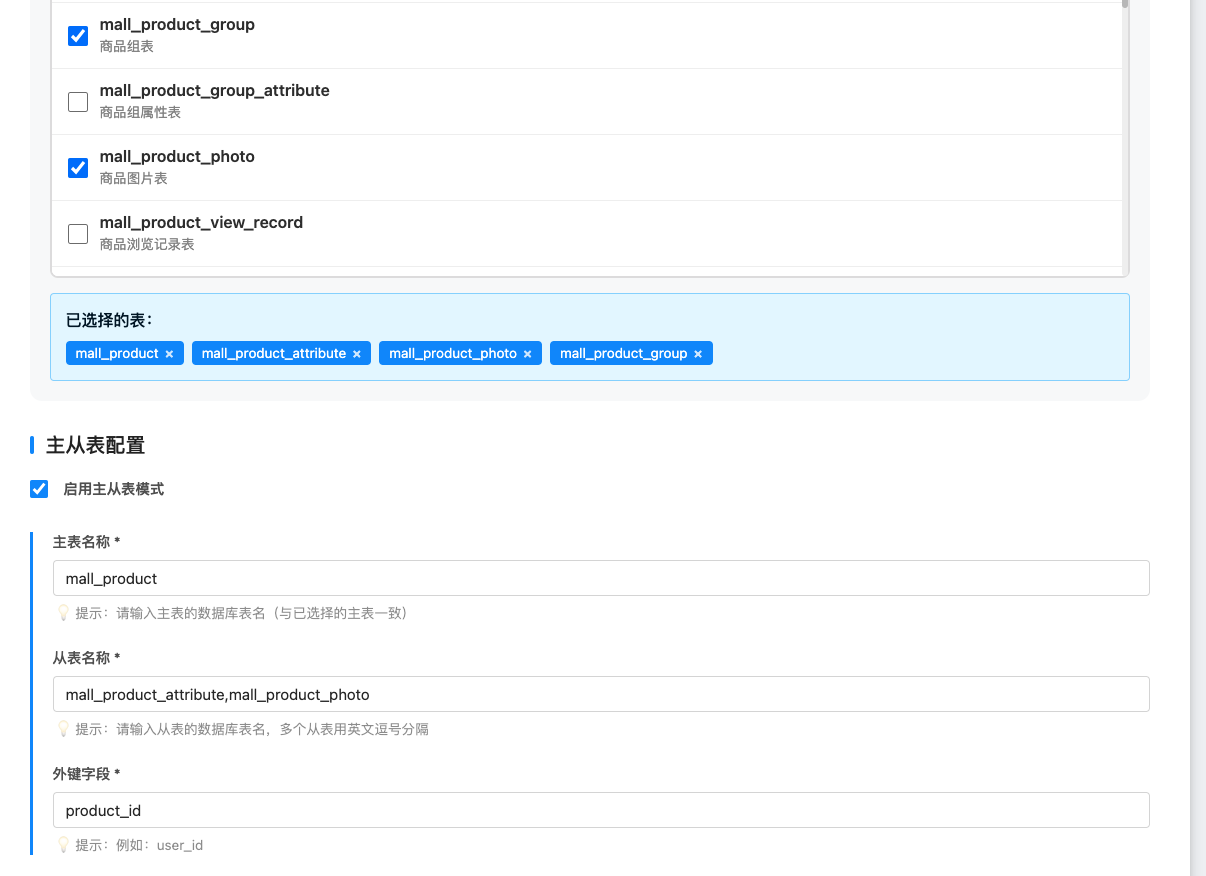The image size is (1206, 876).
Task: Remove the mall_product_photo tag
Action: pos(527,354)
